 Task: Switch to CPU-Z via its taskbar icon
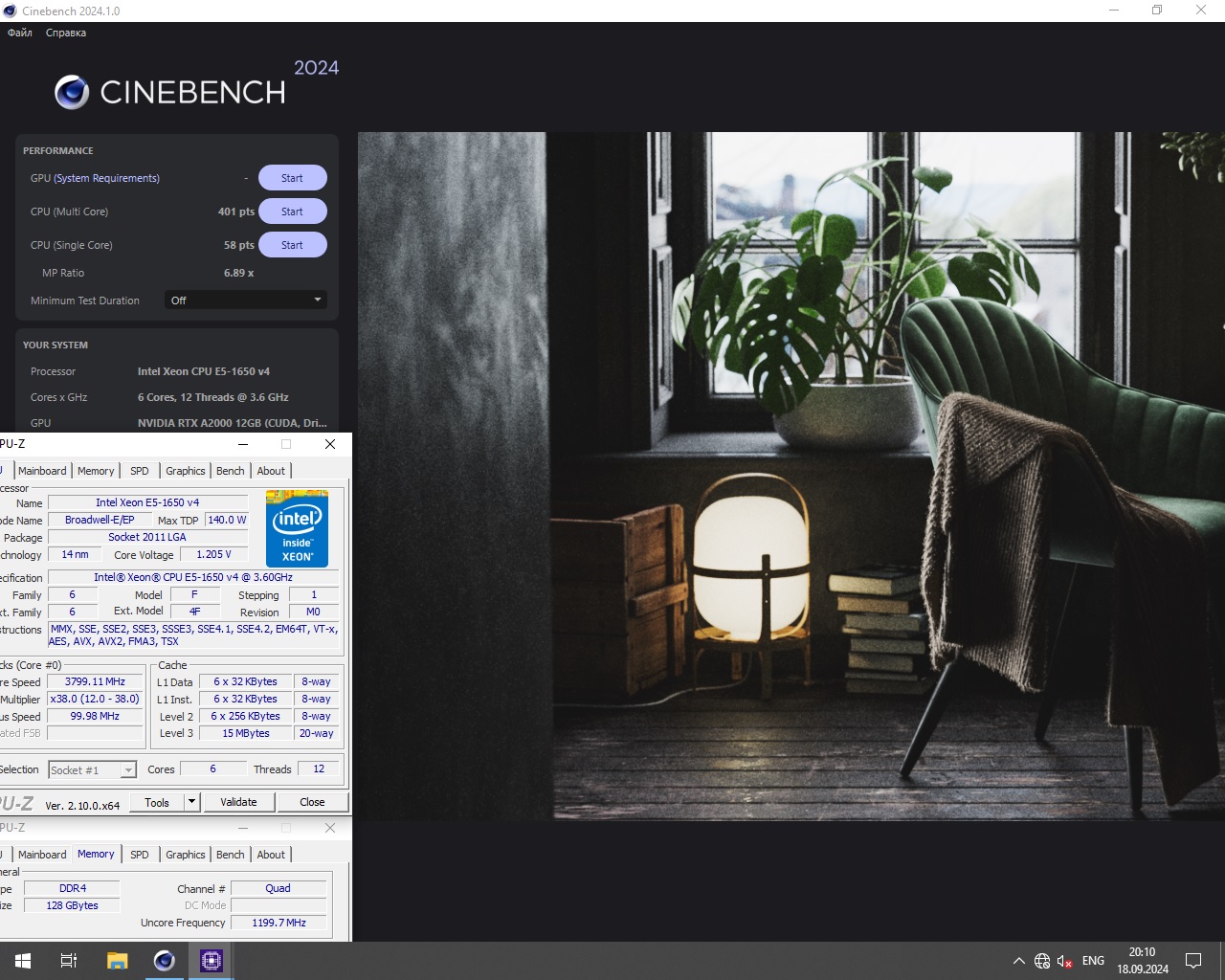[x=211, y=961]
